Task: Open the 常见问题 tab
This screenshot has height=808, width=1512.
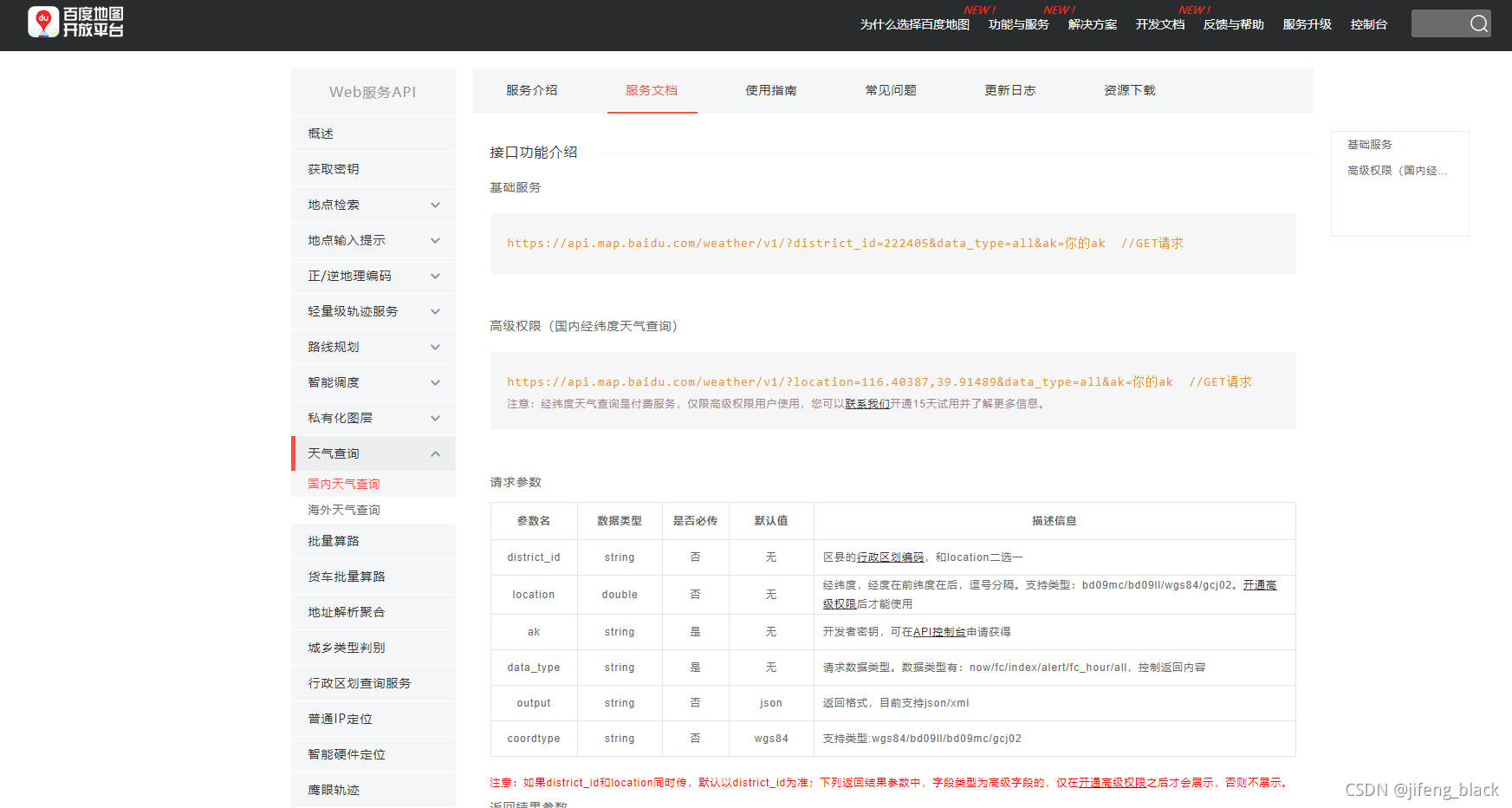Action: coord(891,90)
